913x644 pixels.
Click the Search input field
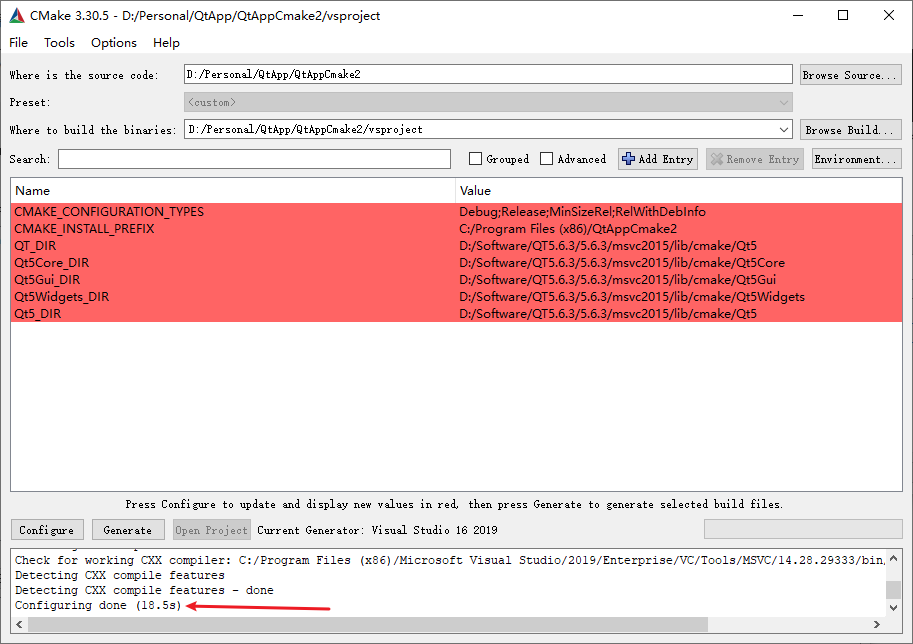pos(254,159)
